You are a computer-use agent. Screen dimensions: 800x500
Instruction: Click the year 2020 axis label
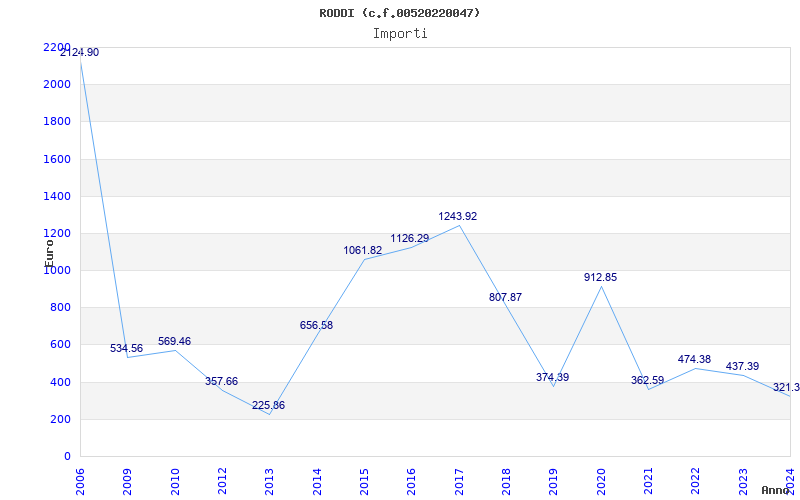[601, 482]
